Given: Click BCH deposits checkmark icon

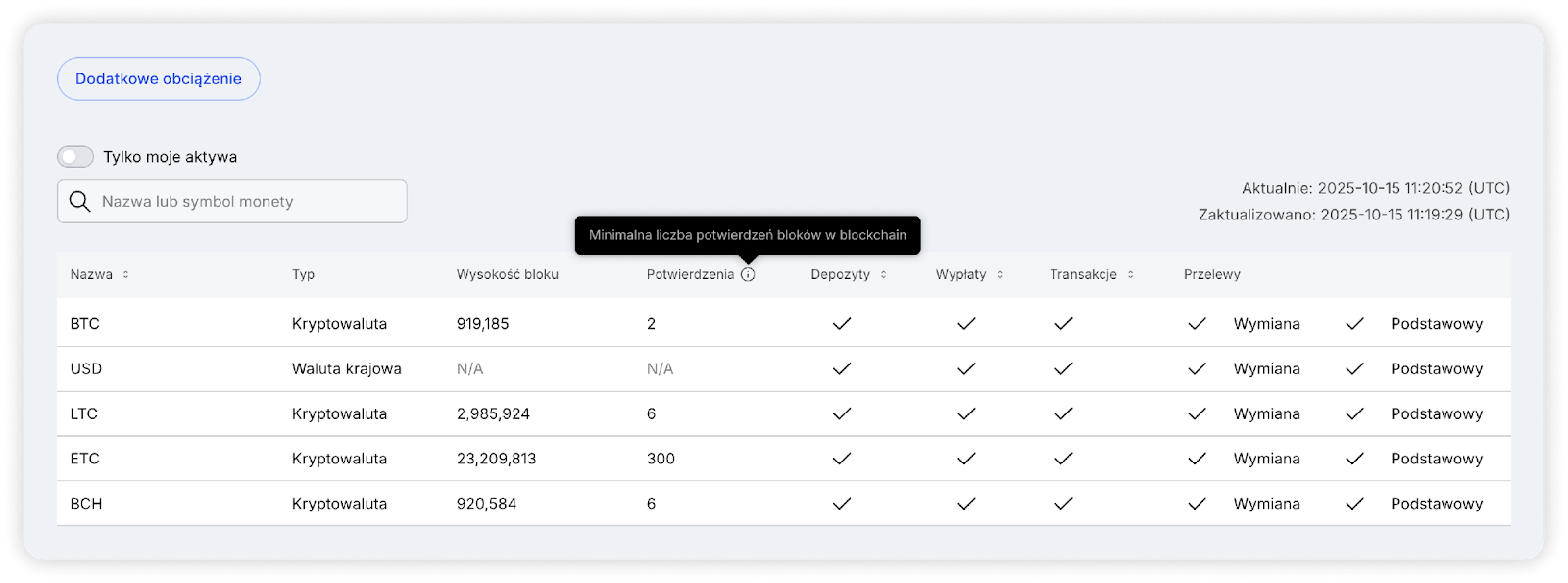Looking at the screenshot, I should pos(841,504).
